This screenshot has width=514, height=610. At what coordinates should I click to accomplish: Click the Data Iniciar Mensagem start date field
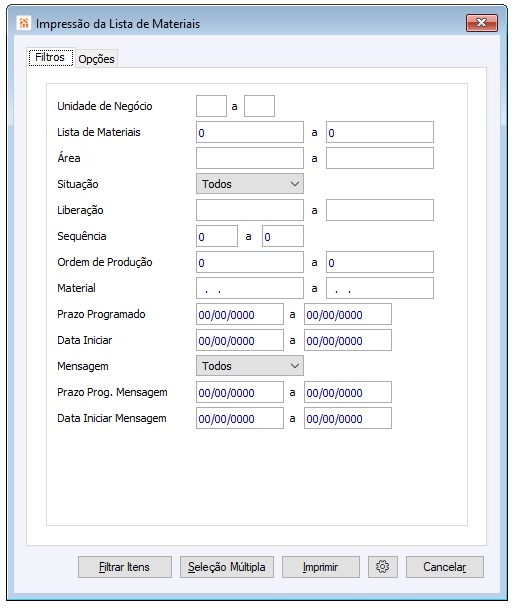240,418
